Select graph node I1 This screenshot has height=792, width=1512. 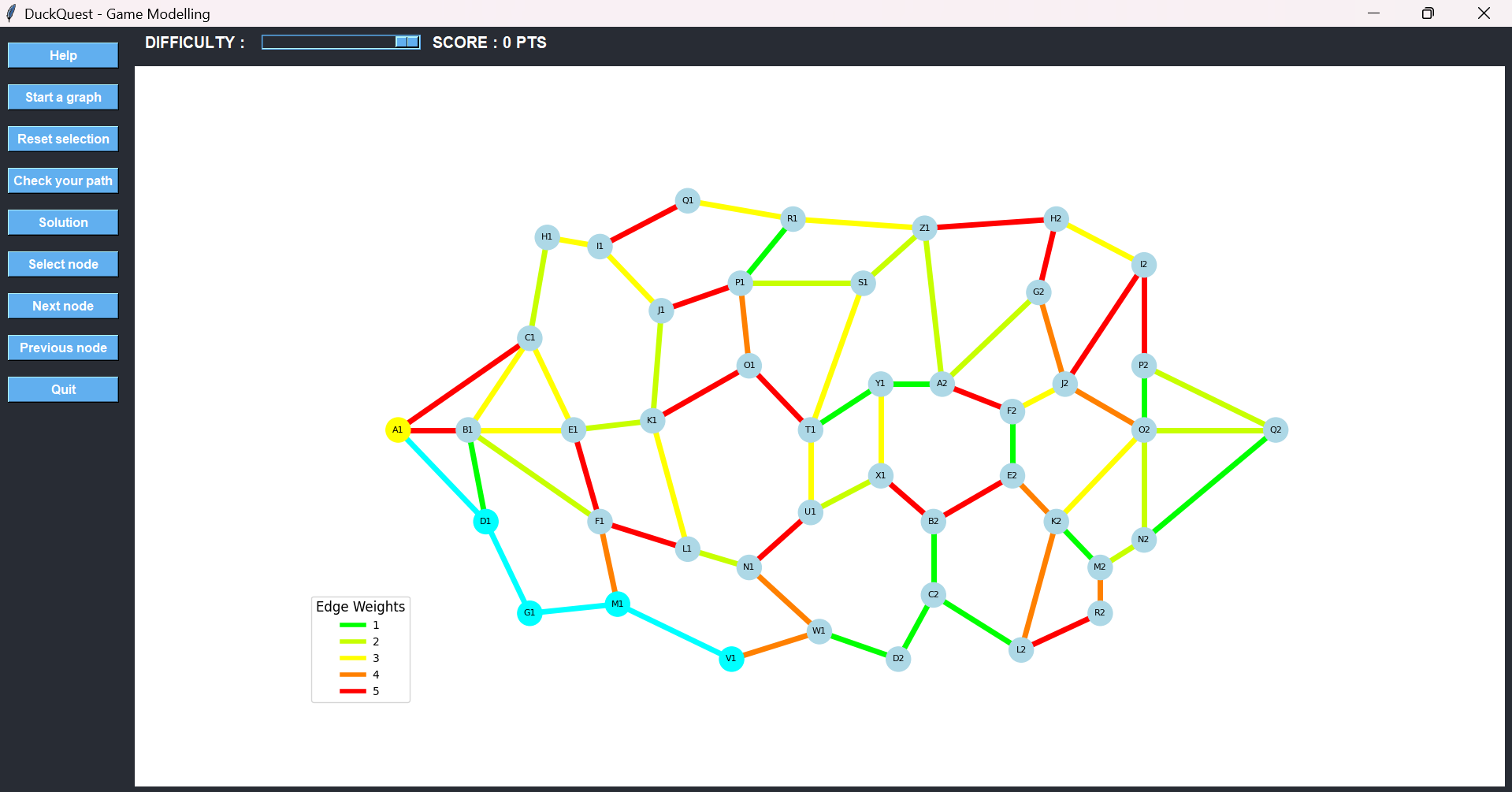(600, 246)
